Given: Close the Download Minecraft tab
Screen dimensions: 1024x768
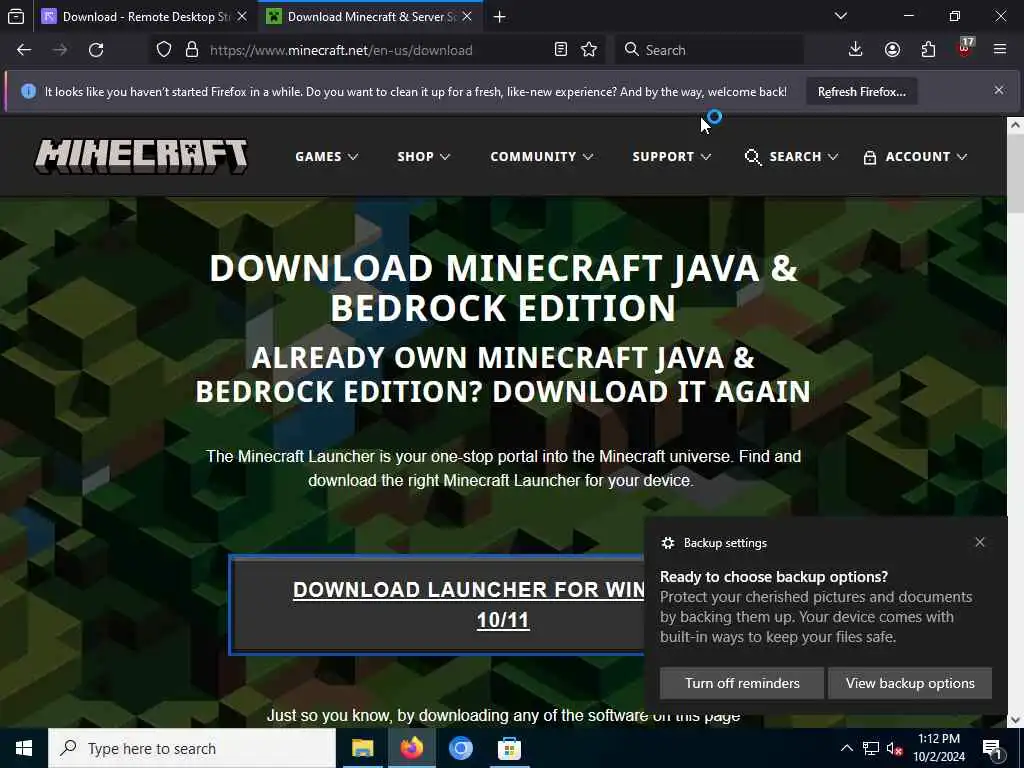Looking at the screenshot, I should tap(467, 17).
